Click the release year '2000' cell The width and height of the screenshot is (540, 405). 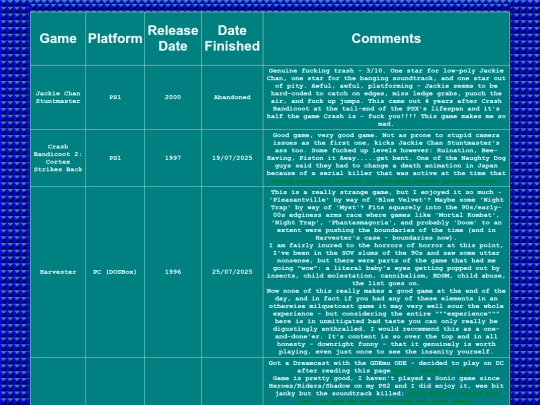[173, 97]
